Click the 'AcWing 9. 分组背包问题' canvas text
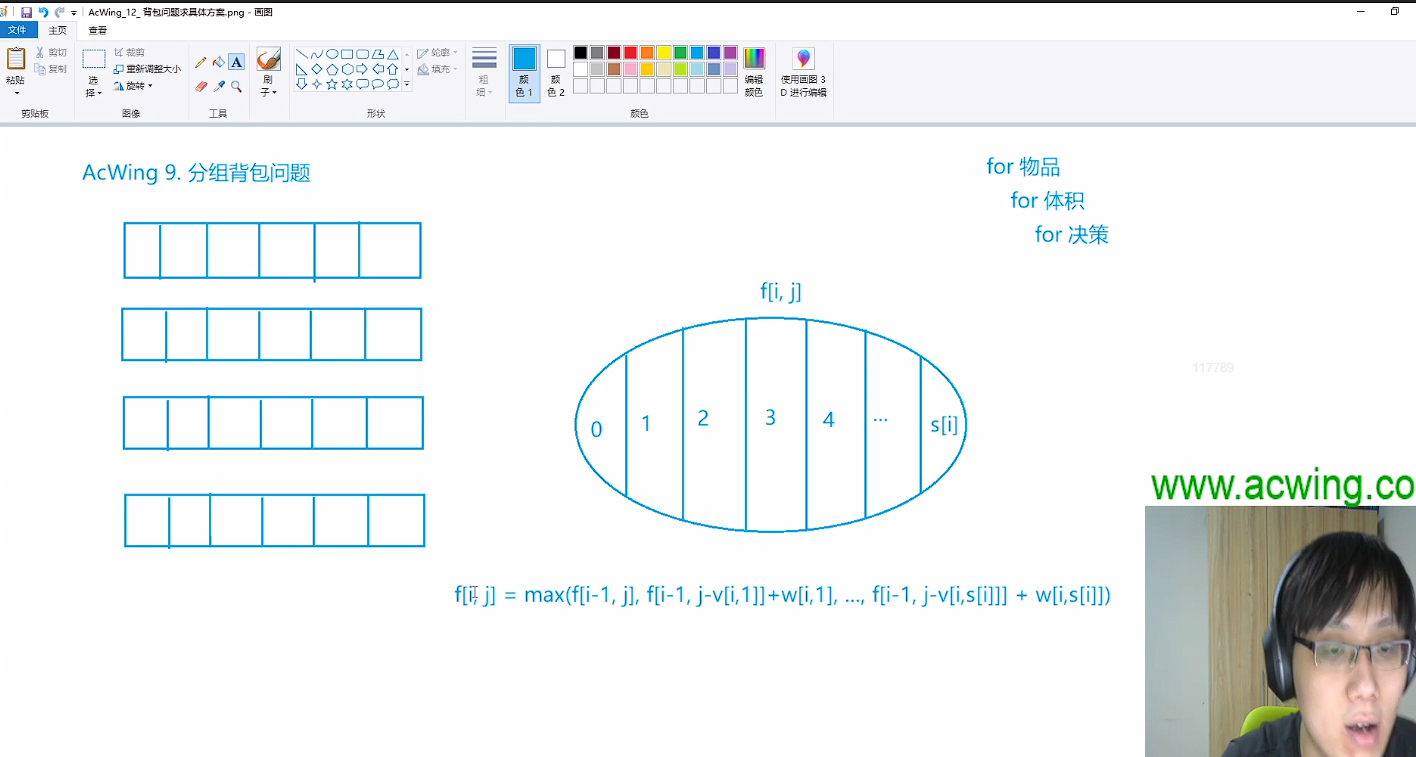The image size is (1416, 757). tap(196, 173)
